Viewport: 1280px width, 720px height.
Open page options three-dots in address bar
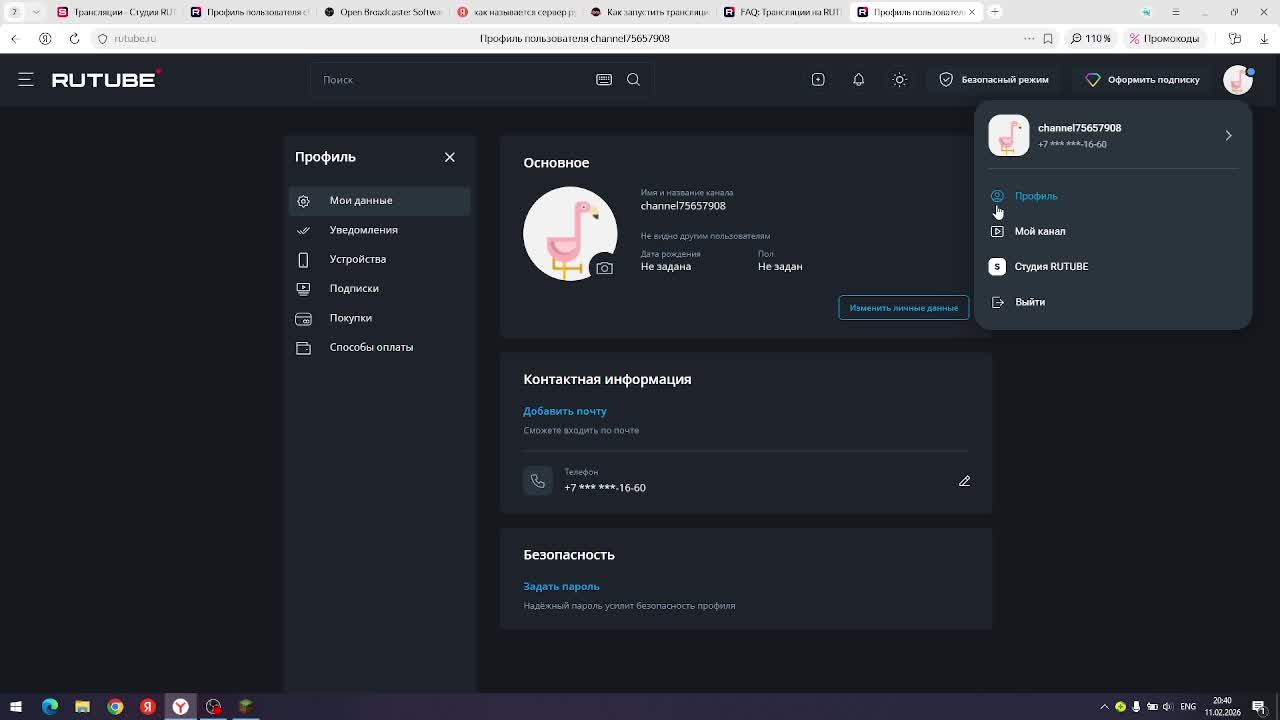1028,38
